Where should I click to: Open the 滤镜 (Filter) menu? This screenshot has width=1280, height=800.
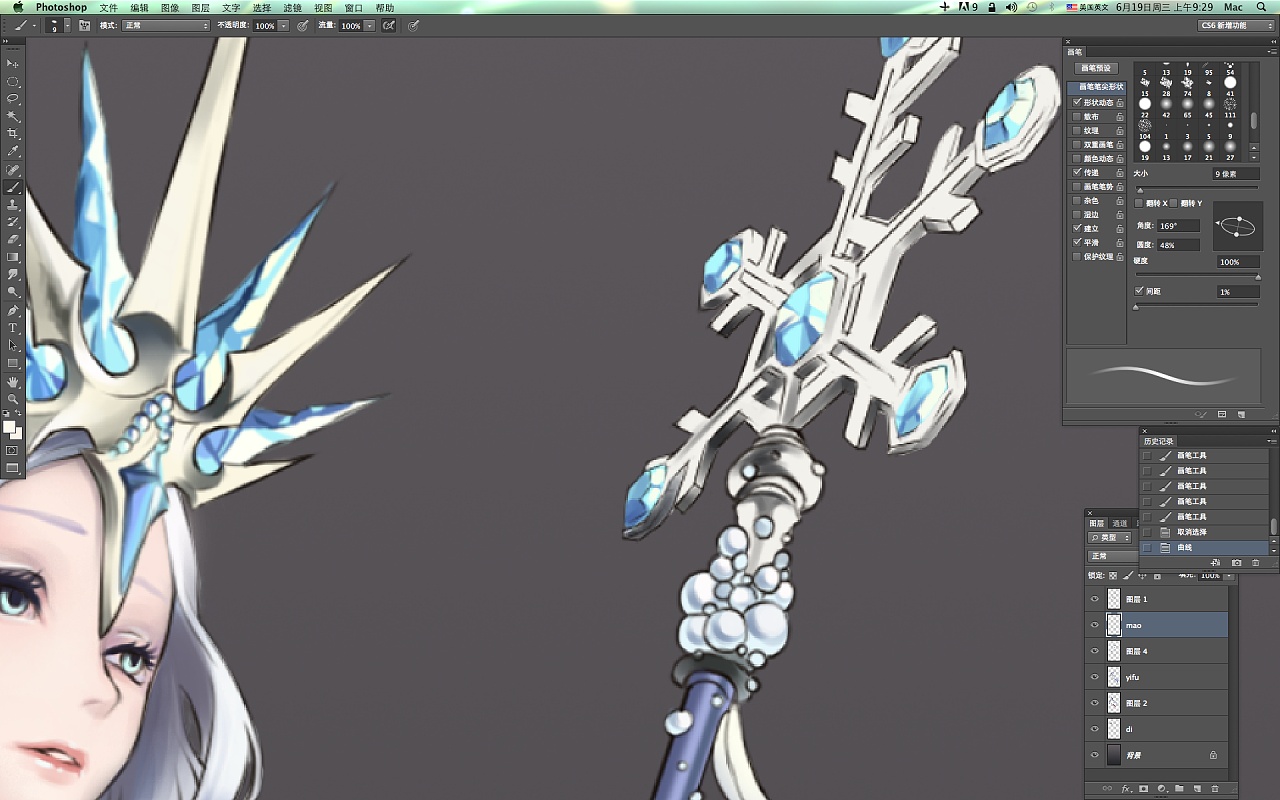pos(293,7)
